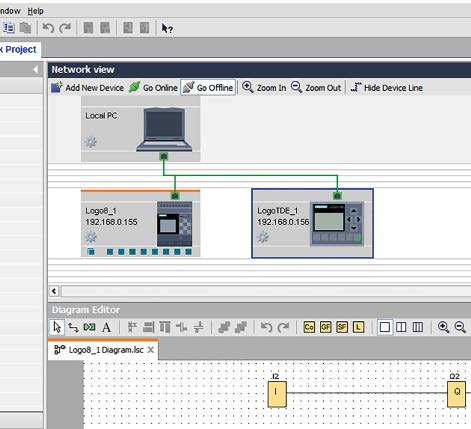Open settings gear of Local PC
The width and height of the screenshot is (471, 429).
coord(90,142)
